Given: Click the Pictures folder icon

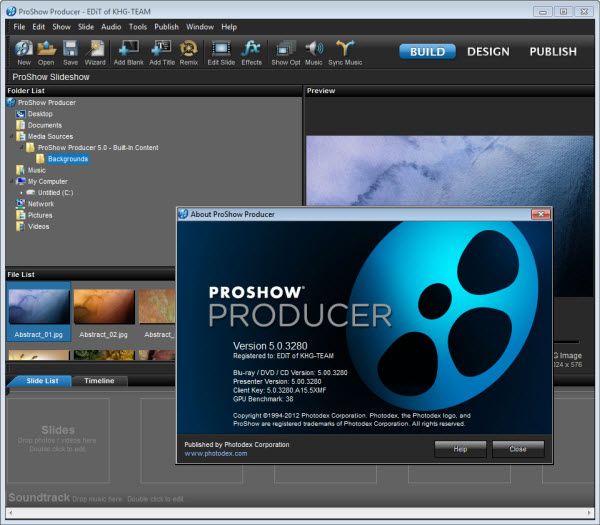Looking at the screenshot, I should 21,215.
